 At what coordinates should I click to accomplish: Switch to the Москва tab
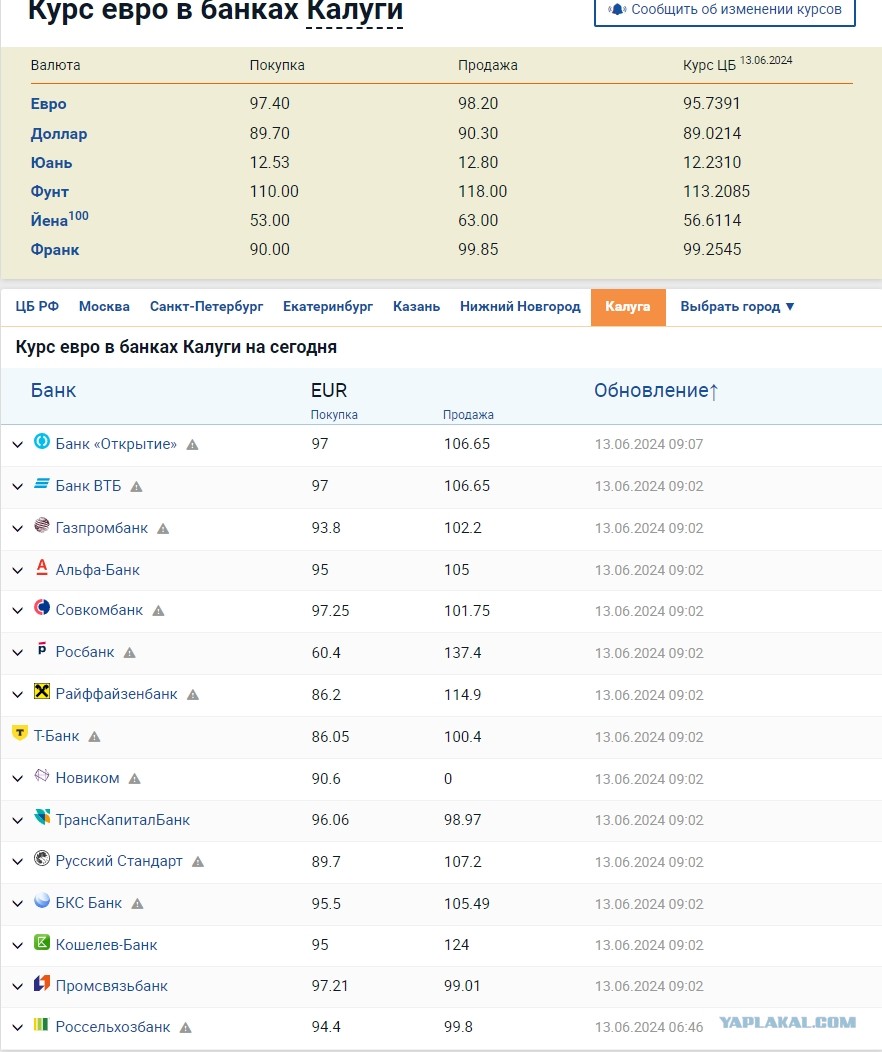(x=104, y=307)
